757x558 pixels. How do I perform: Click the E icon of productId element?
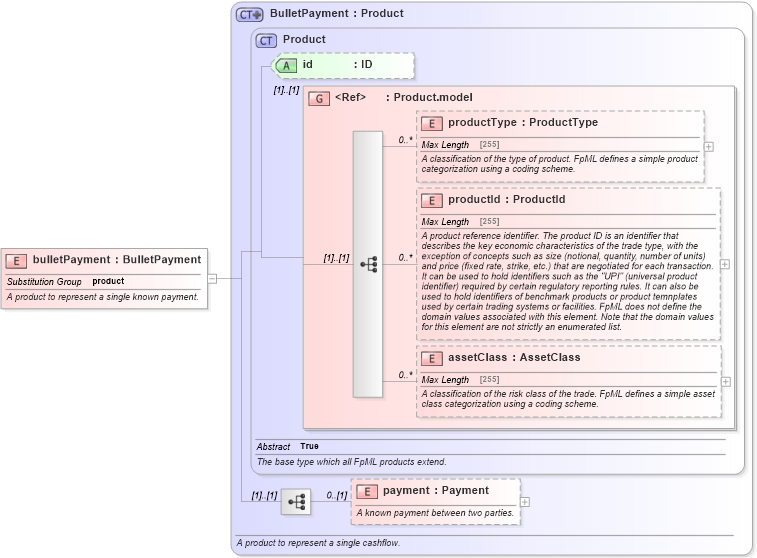tap(432, 201)
